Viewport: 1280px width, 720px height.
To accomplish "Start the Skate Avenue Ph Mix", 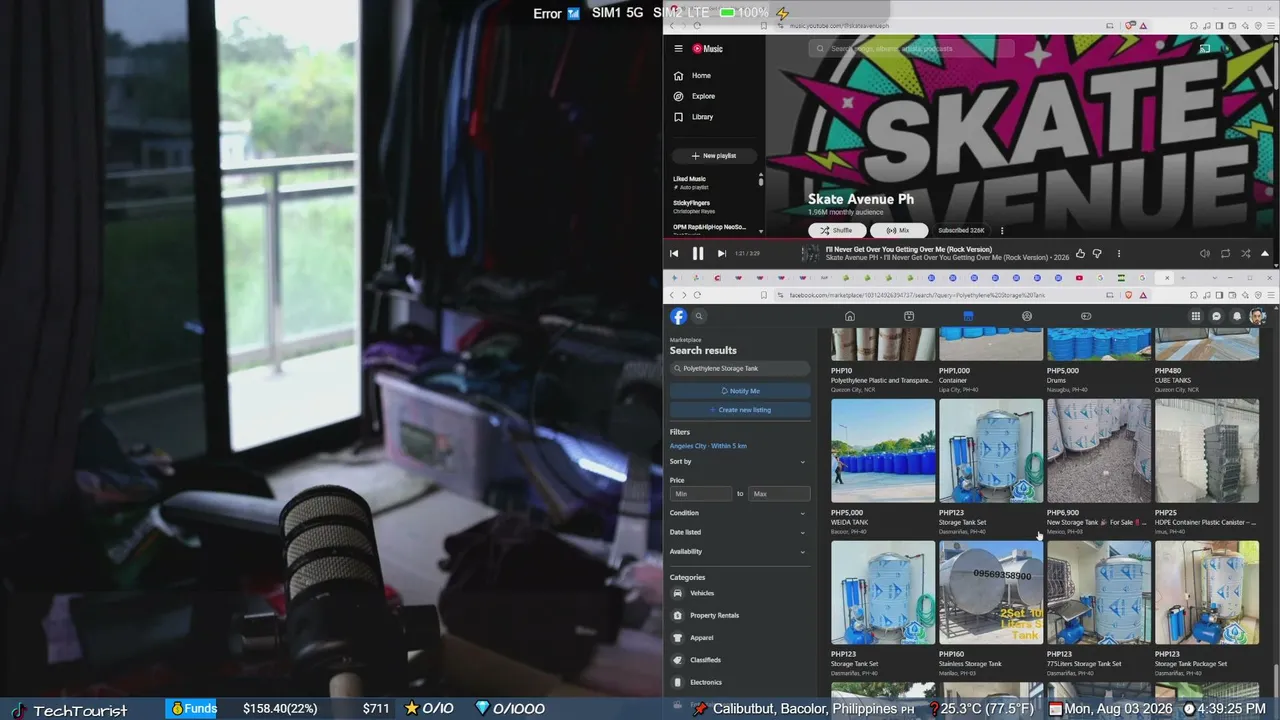I will click(897, 230).
